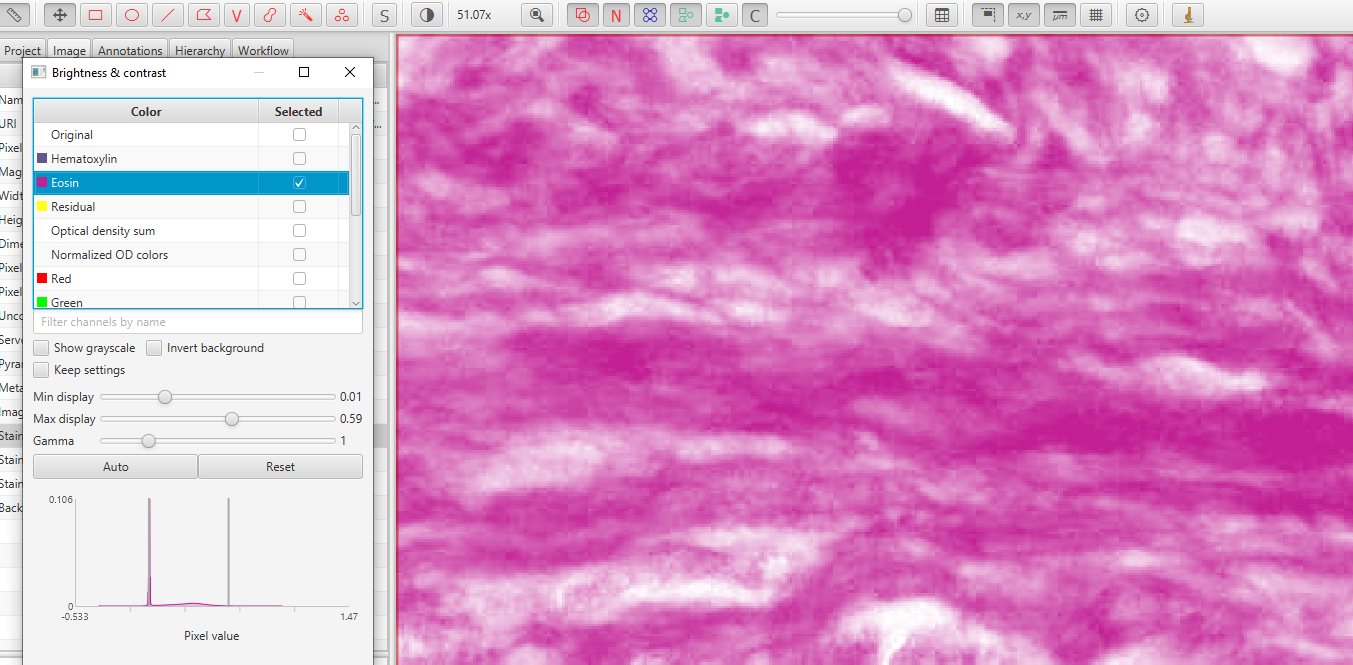Viewport: 1353px width, 665px height.
Task: Open QuPath preferences gear
Action: pyautogui.click(x=1141, y=14)
